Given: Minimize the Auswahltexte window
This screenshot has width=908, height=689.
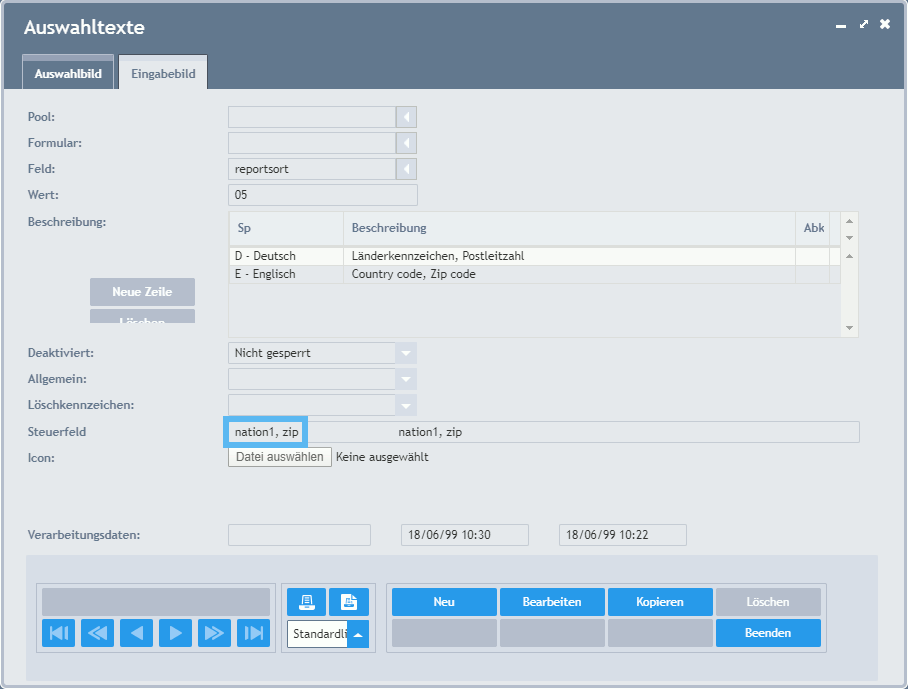Looking at the screenshot, I should coord(841,25).
